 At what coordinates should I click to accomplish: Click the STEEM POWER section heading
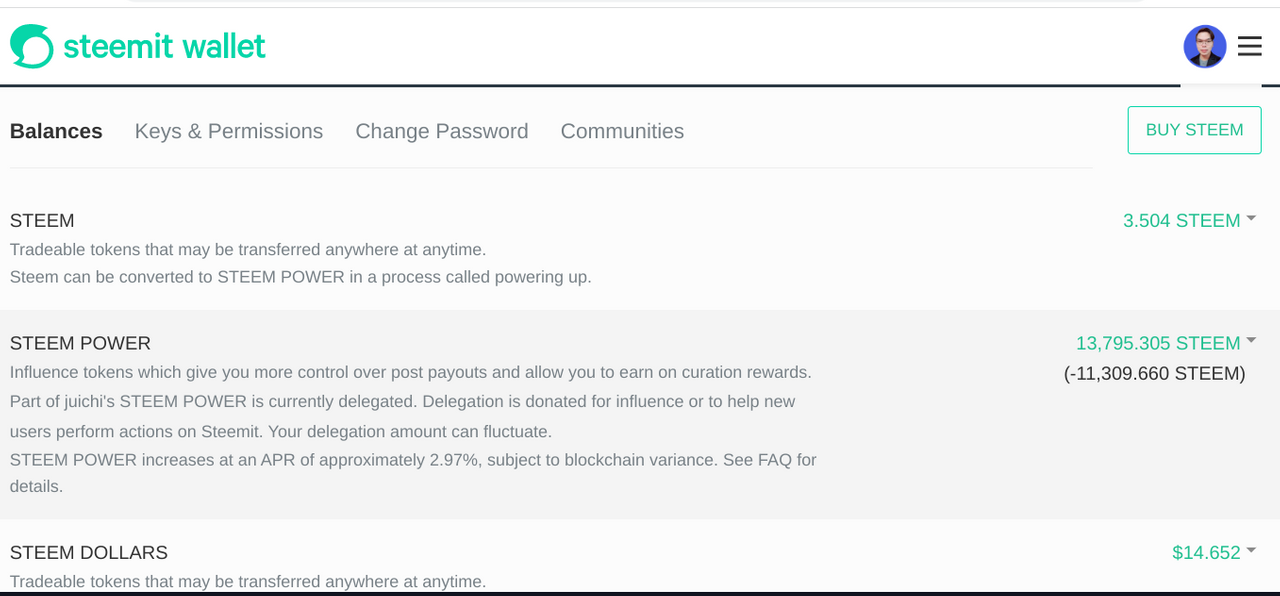80,343
